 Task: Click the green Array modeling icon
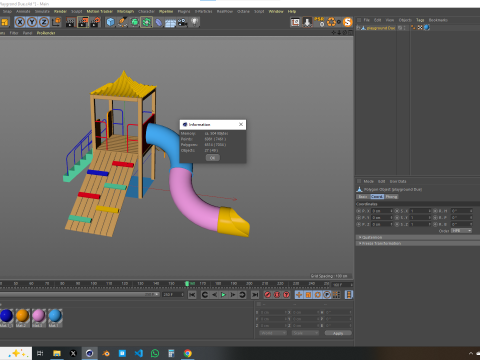tap(146, 22)
